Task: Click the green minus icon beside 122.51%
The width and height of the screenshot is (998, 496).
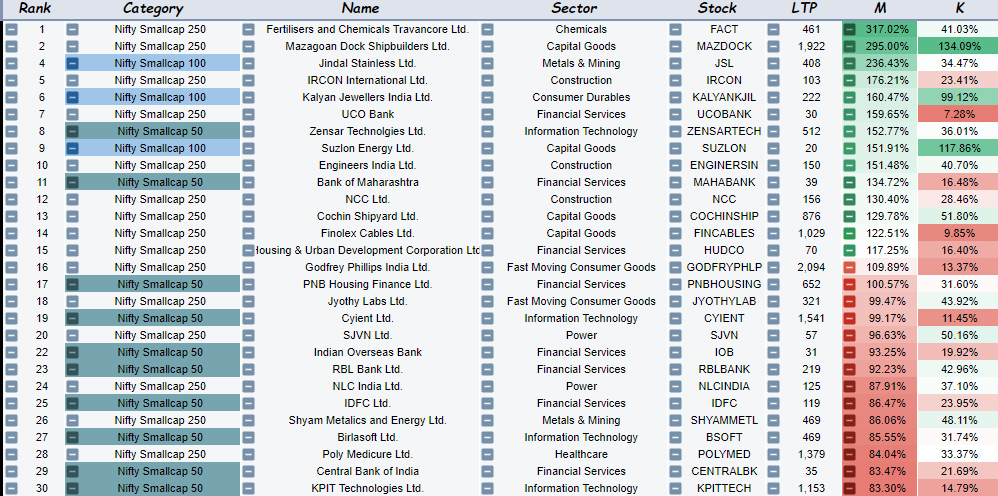Action: [849, 233]
